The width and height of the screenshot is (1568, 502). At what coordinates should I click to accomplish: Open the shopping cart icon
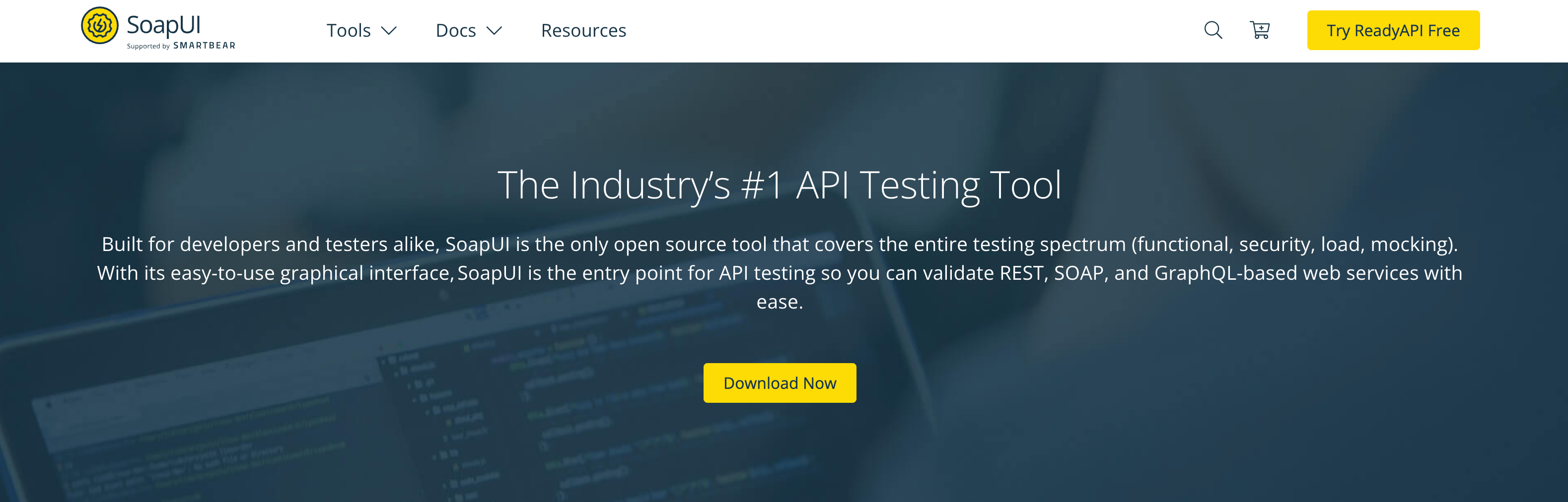pyautogui.click(x=1259, y=30)
